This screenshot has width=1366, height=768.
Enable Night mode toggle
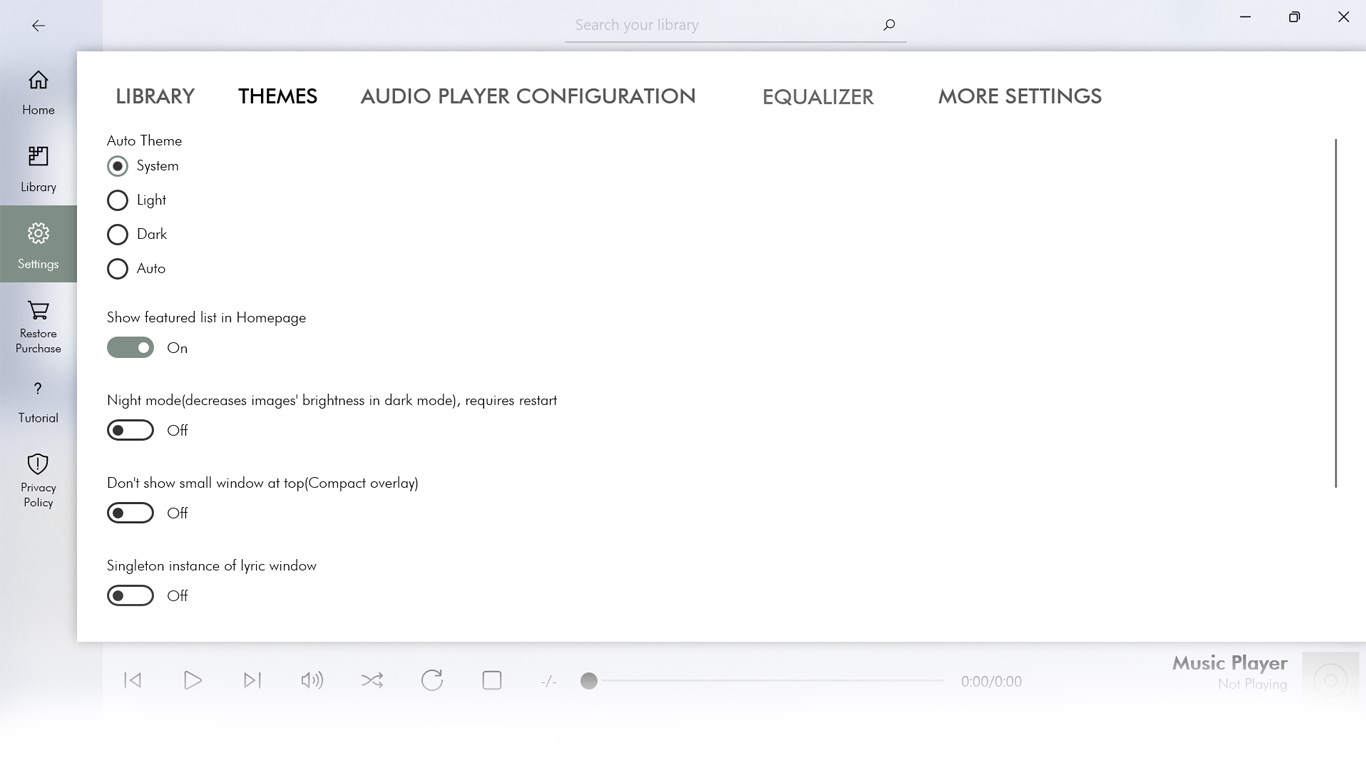coord(130,429)
